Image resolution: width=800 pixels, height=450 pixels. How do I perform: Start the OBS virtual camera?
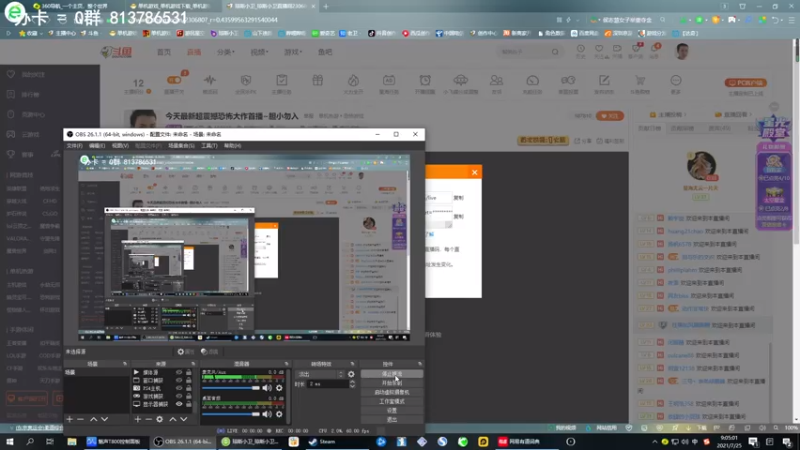tap(392, 392)
